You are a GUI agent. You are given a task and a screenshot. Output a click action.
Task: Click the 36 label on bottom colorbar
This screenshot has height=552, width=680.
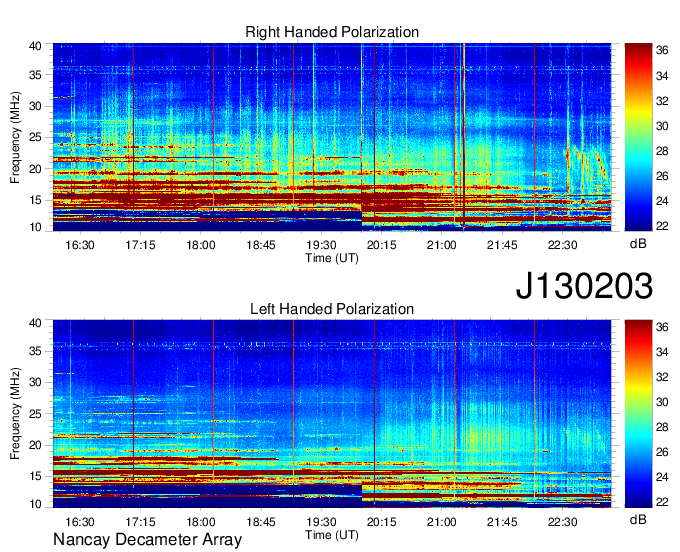pos(662,327)
